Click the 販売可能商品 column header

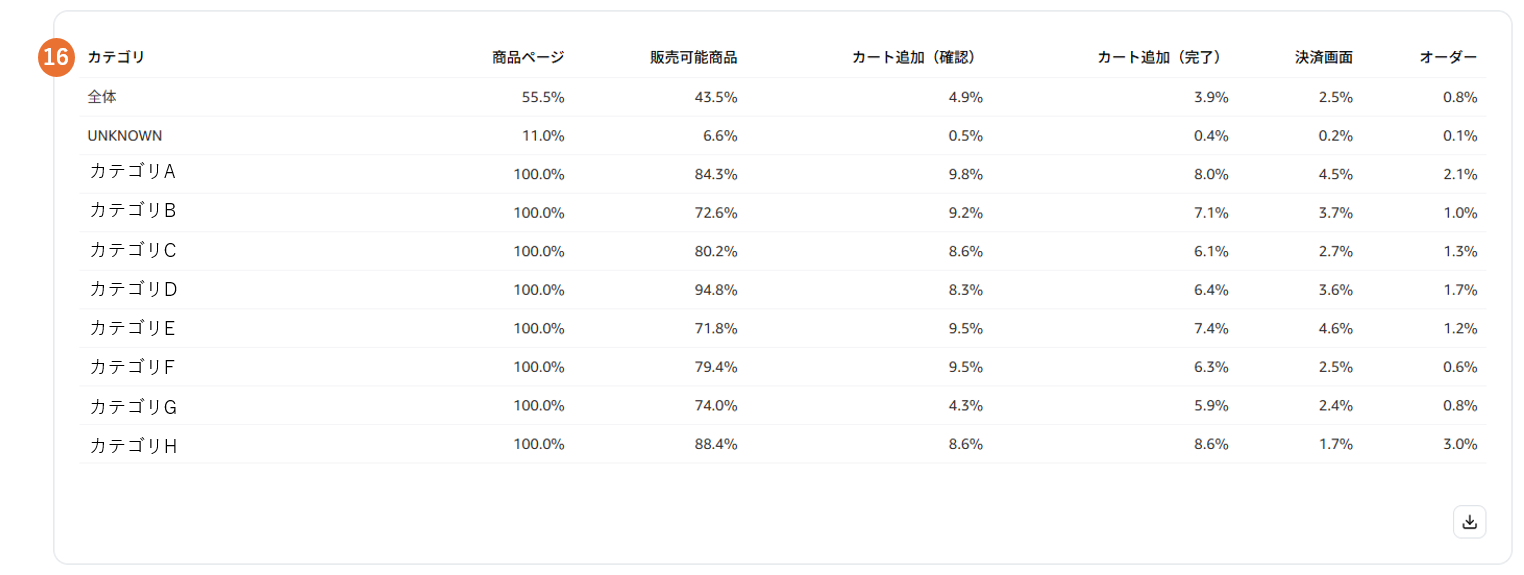693,58
